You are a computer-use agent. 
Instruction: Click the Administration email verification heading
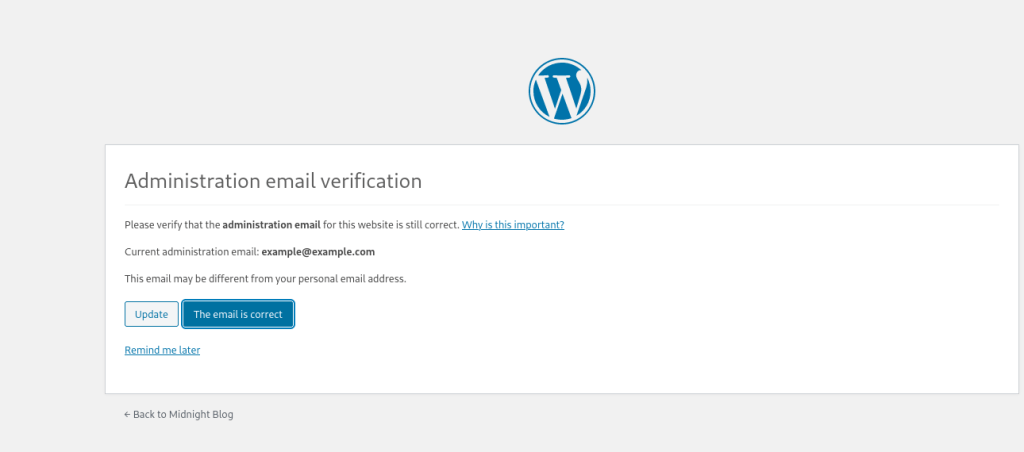tap(273, 181)
